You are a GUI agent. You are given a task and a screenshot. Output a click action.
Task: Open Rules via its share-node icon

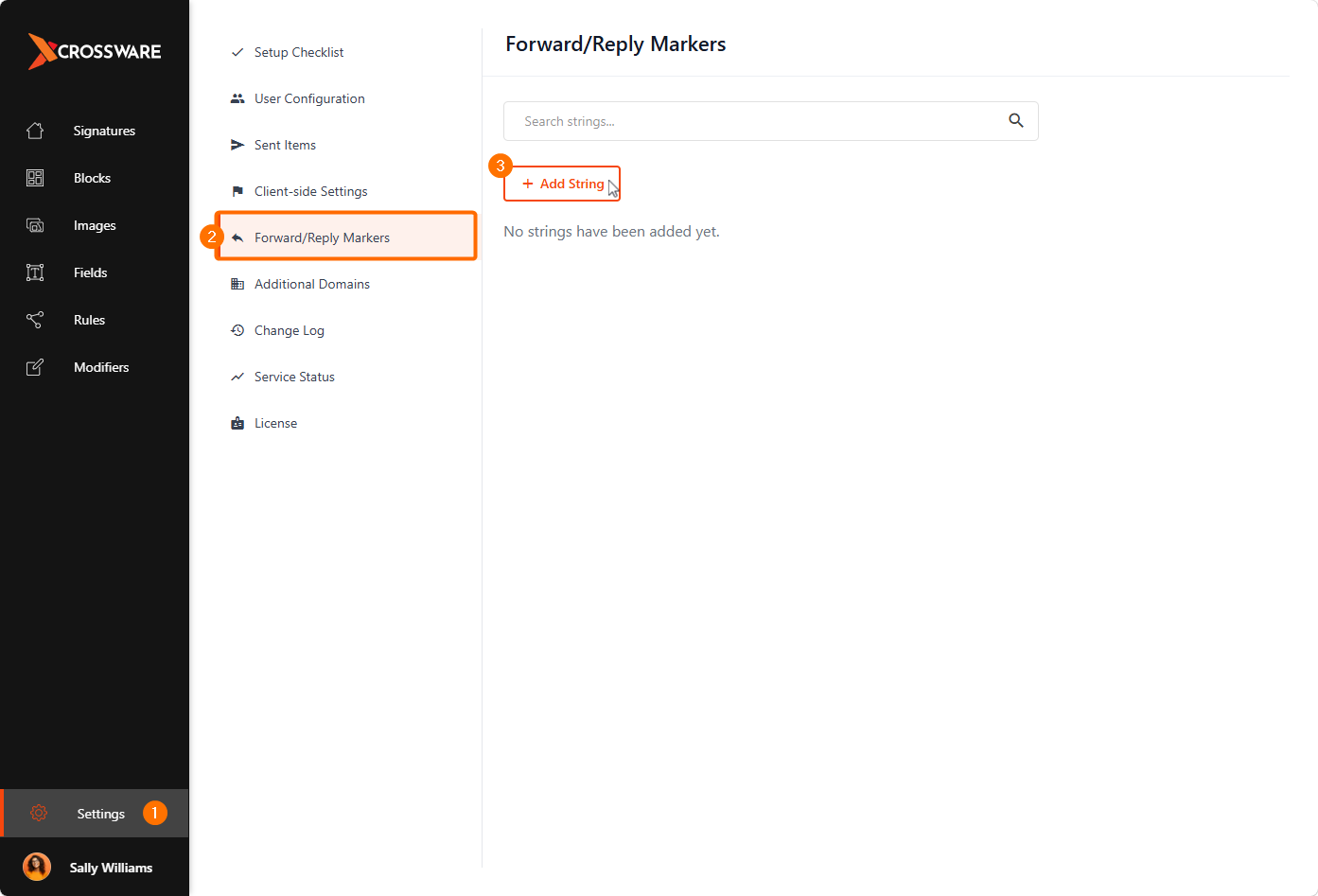pos(35,320)
